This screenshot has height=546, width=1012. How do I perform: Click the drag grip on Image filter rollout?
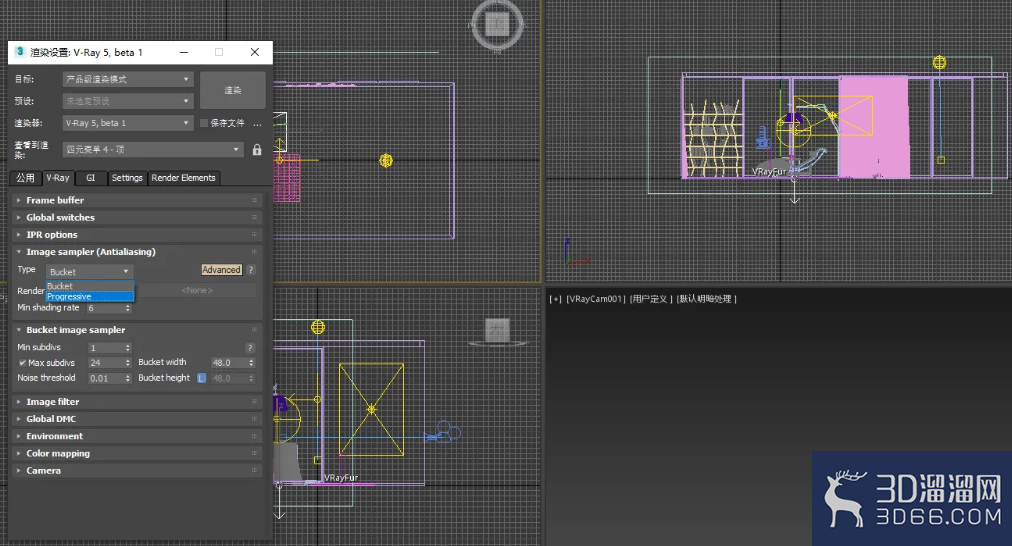[x=254, y=401]
